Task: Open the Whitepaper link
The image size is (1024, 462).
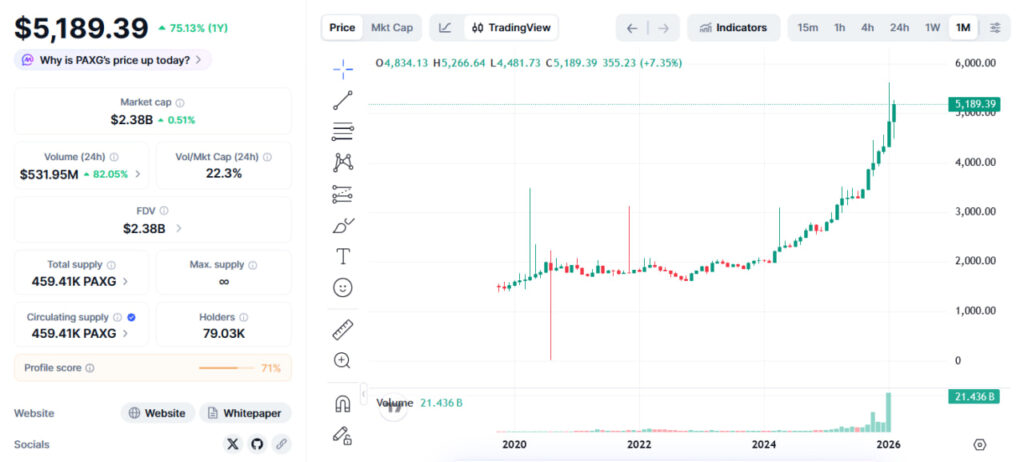Action: coord(245,413)
